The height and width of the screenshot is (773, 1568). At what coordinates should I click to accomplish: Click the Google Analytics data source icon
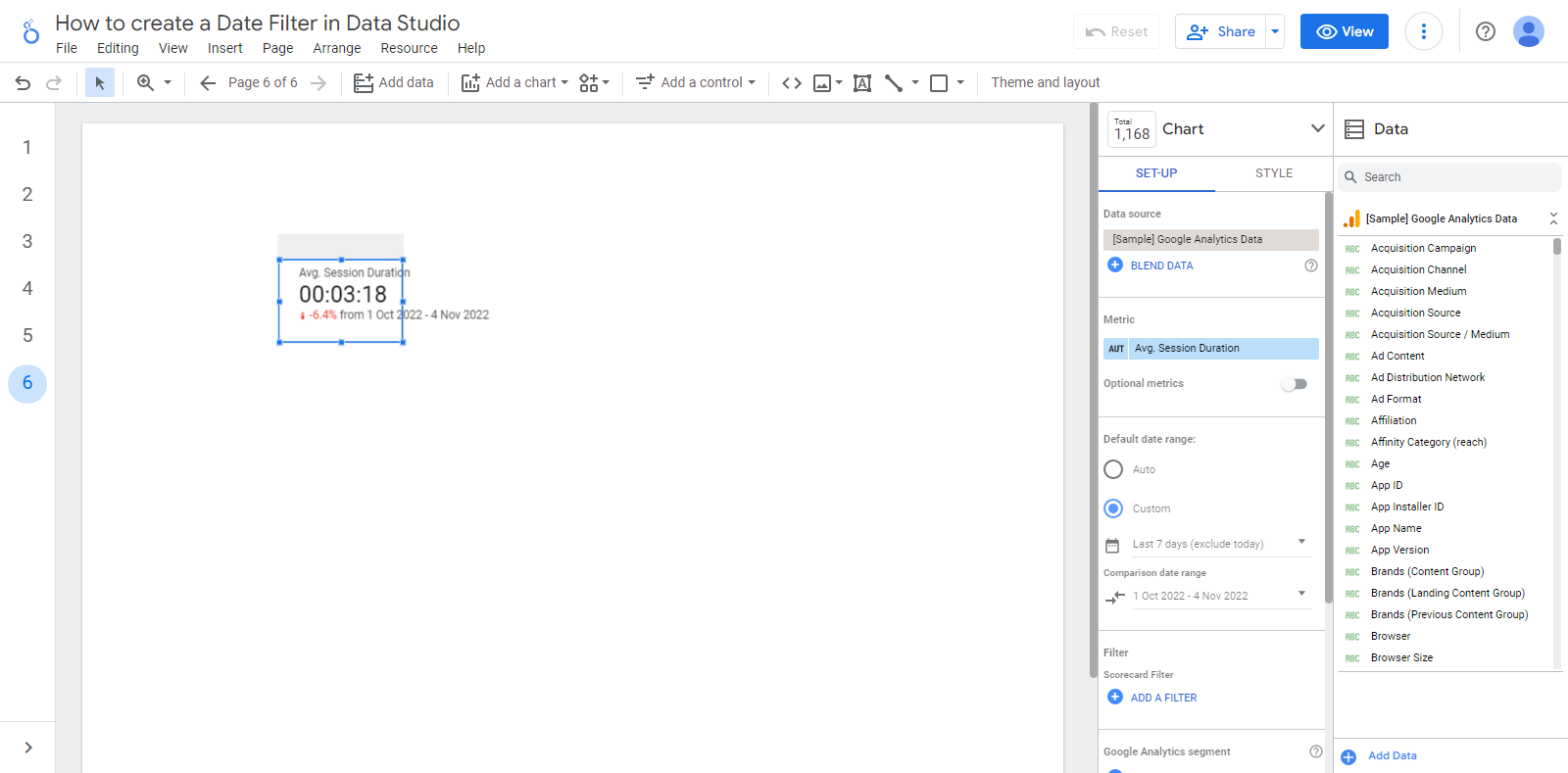[x=1352, y=218]
